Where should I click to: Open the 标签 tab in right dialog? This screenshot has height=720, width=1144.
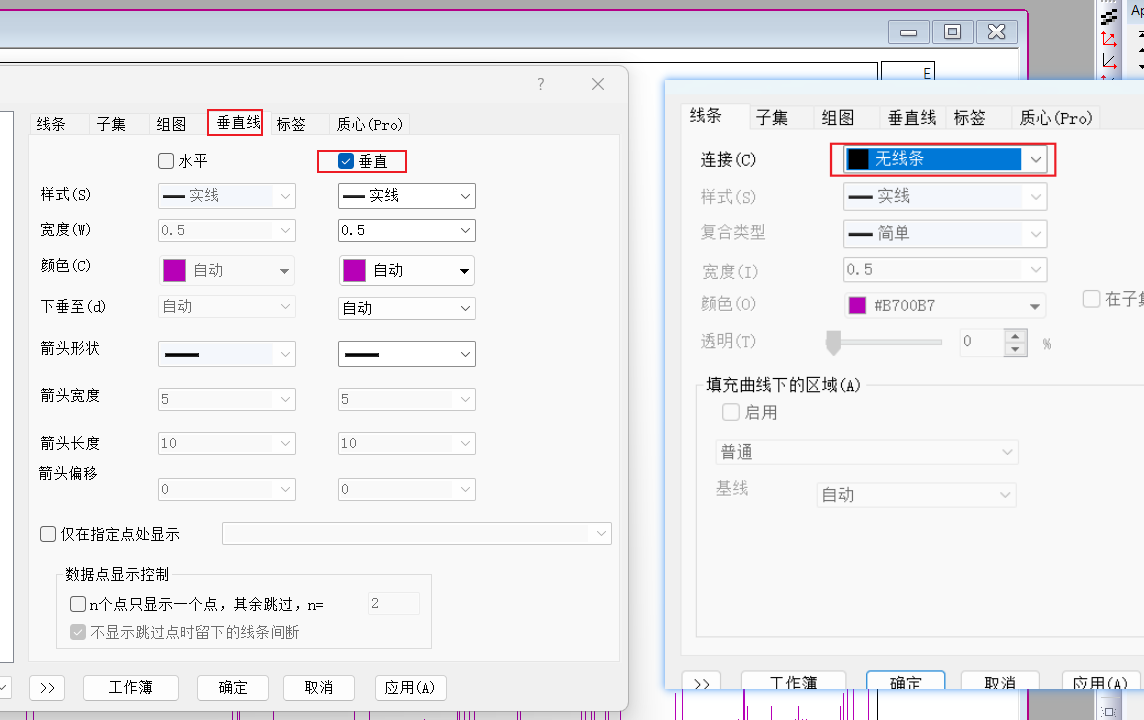970,117
